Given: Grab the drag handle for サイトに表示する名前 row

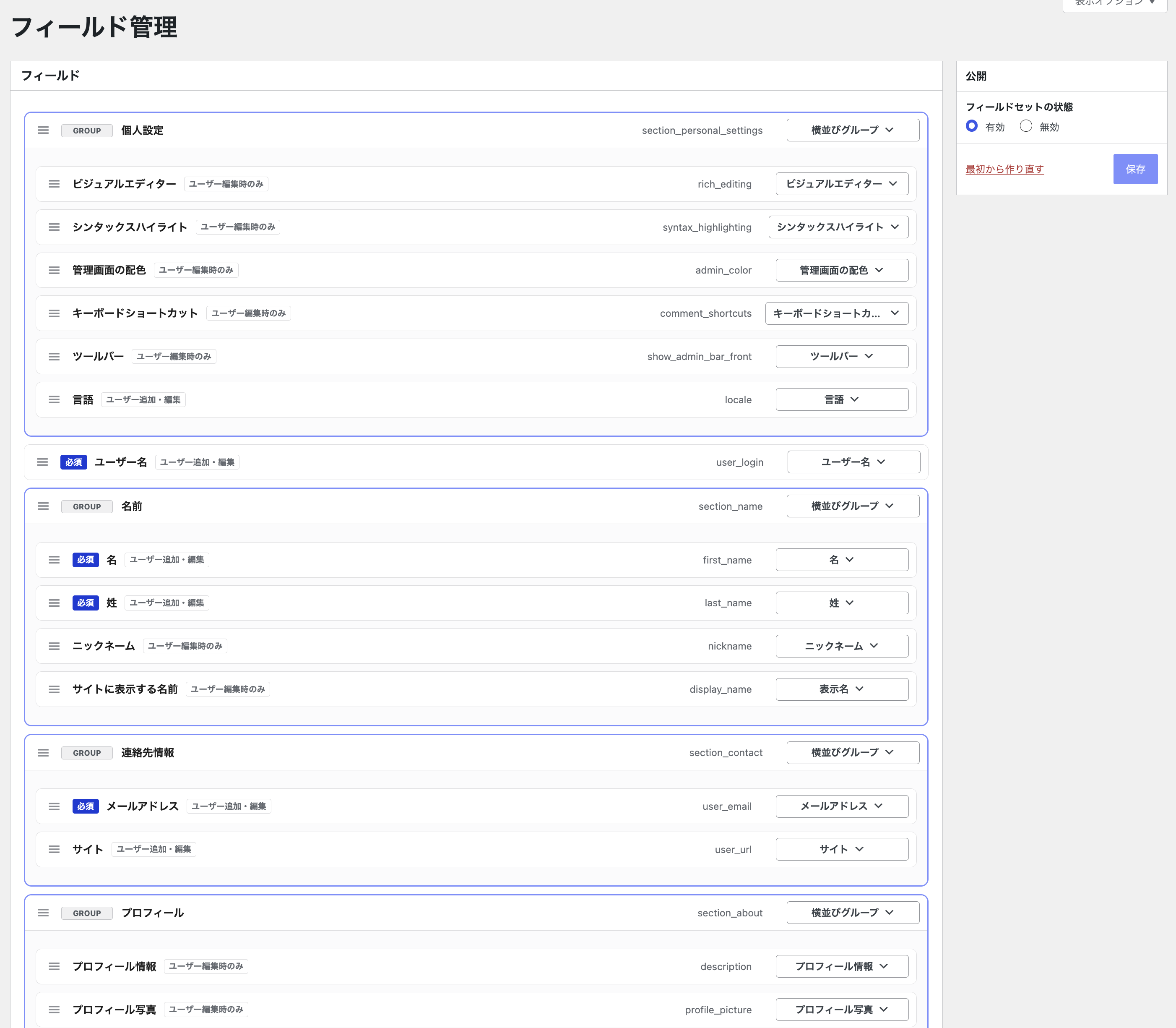Looking at the screenshot, I should pyautogui.click(x=54, y=689).
